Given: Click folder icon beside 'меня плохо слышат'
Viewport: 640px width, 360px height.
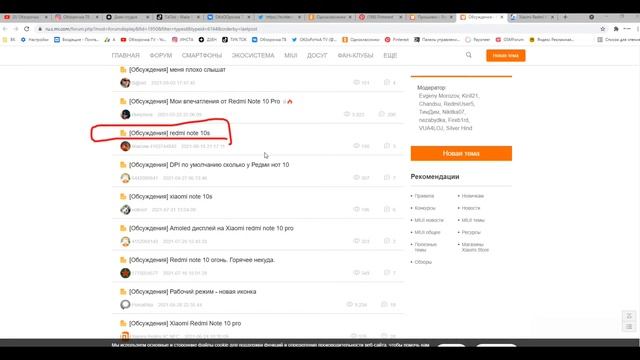Looking at the screenshot, I should coord(123,70).
